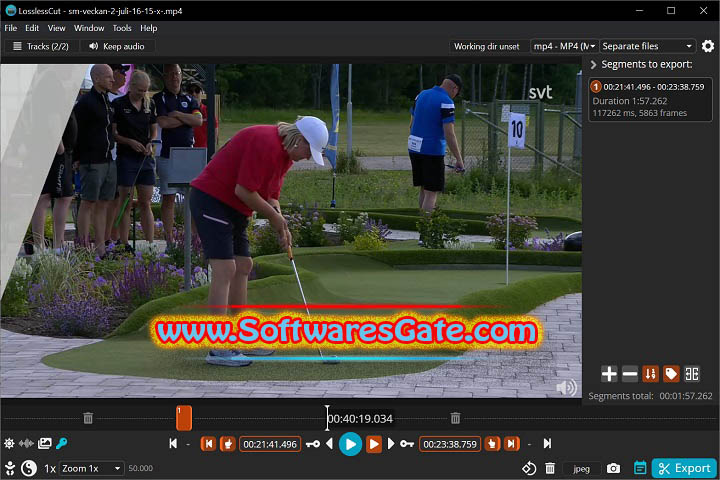Click the simple mode toggle baby icon
720x480 pixels.
point(10,468)
